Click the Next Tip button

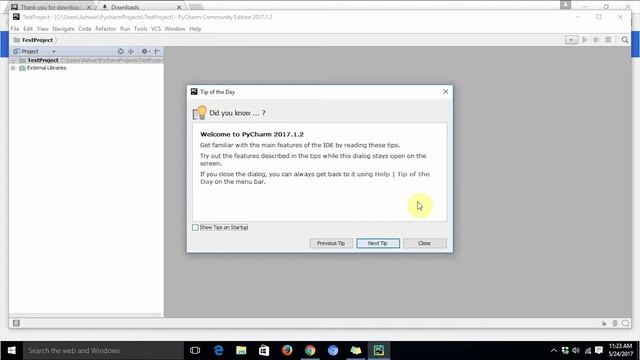(378, 243)
